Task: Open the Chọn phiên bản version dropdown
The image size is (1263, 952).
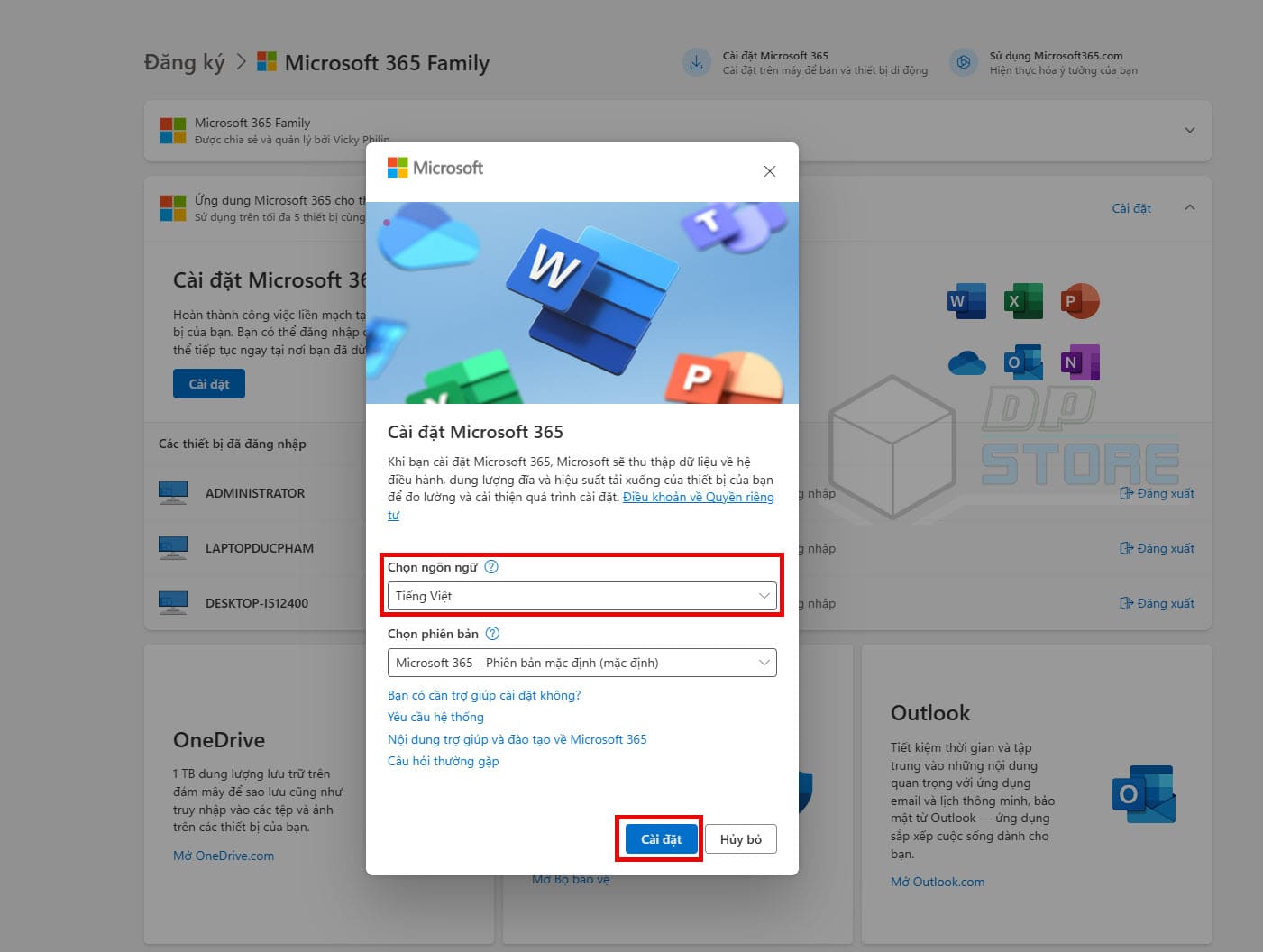Action: point(581,663)
